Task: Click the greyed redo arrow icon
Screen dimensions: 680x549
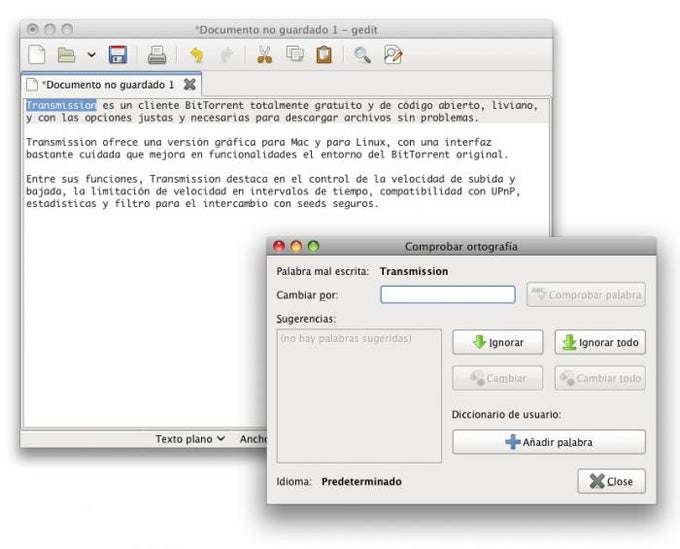Action: click(227, 55)
